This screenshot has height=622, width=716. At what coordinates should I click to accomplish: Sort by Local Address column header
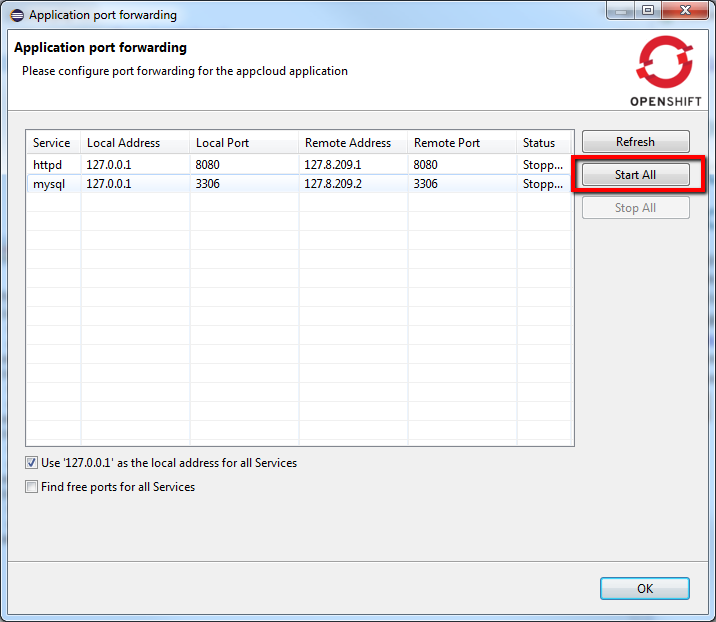pyautogui.click(x=123, y=143)
